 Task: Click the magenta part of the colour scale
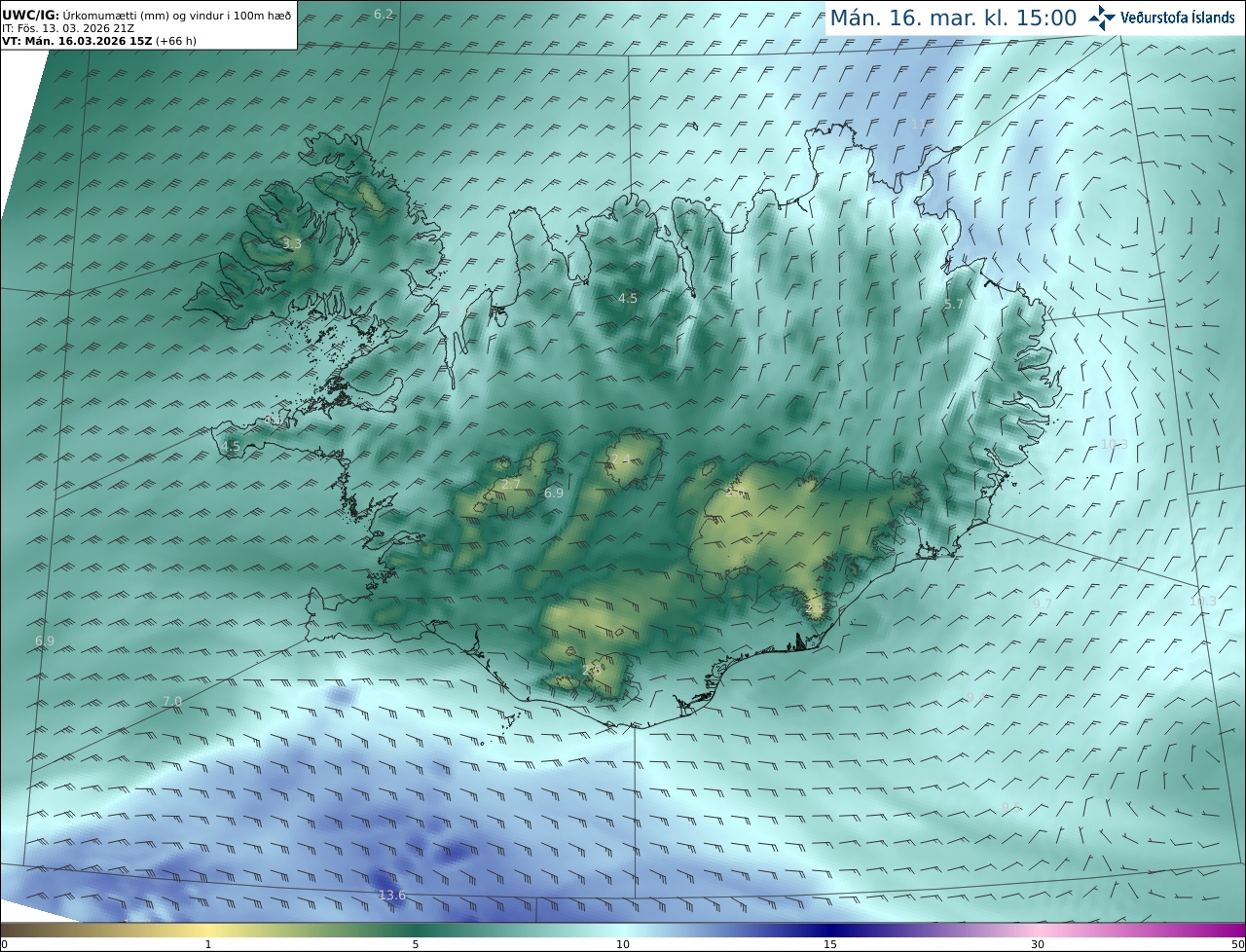click(1217, 931)
